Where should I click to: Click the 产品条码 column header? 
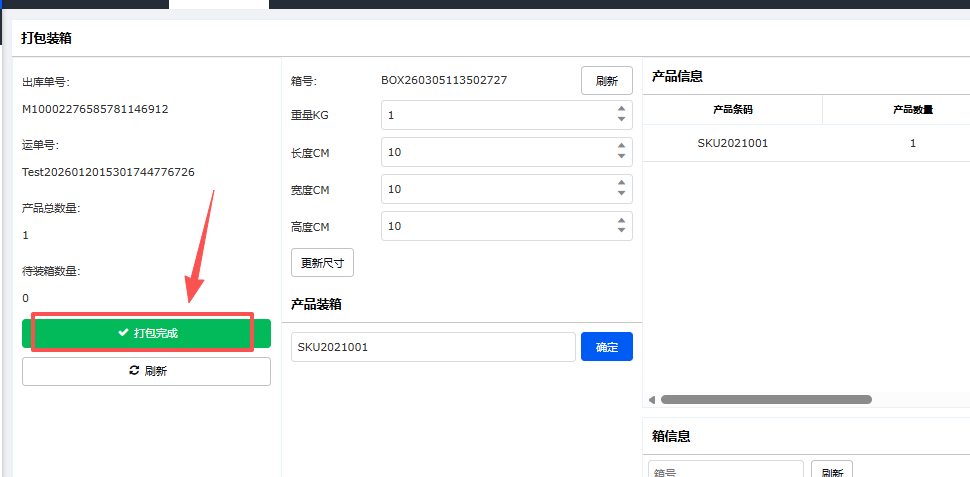[x=732, y=109]
